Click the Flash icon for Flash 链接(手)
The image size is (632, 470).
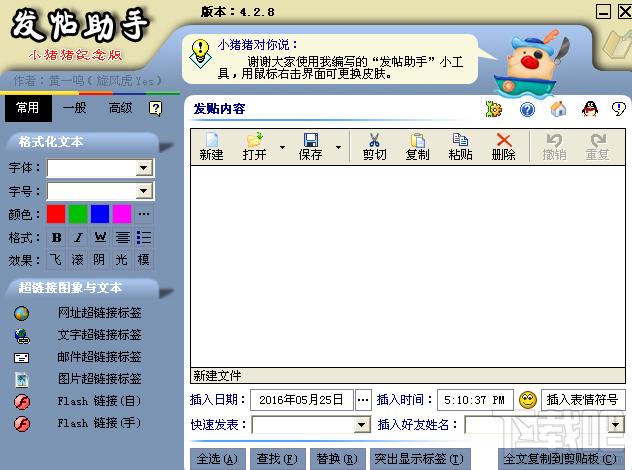pos(22,424)
